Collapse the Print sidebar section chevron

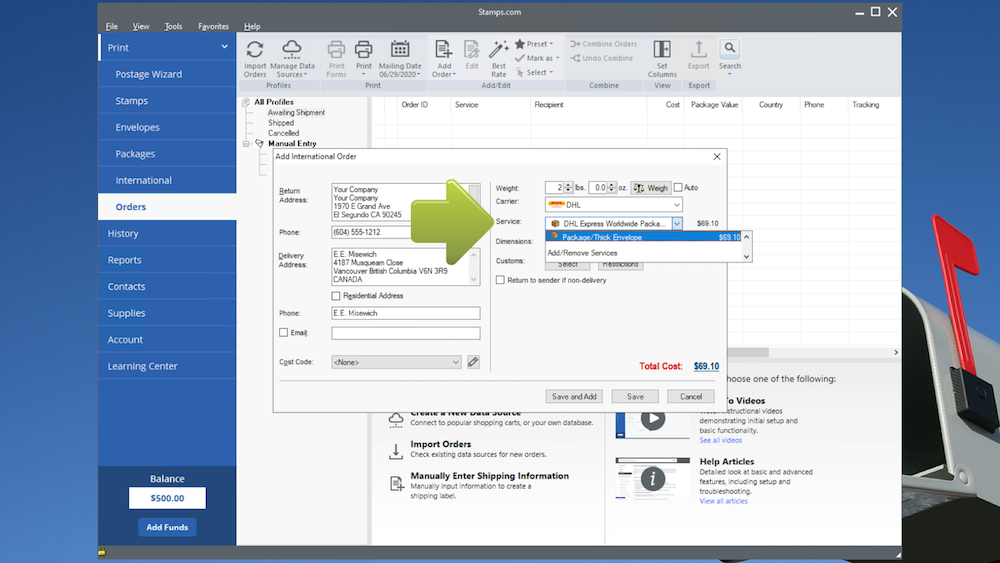(224, 47)
